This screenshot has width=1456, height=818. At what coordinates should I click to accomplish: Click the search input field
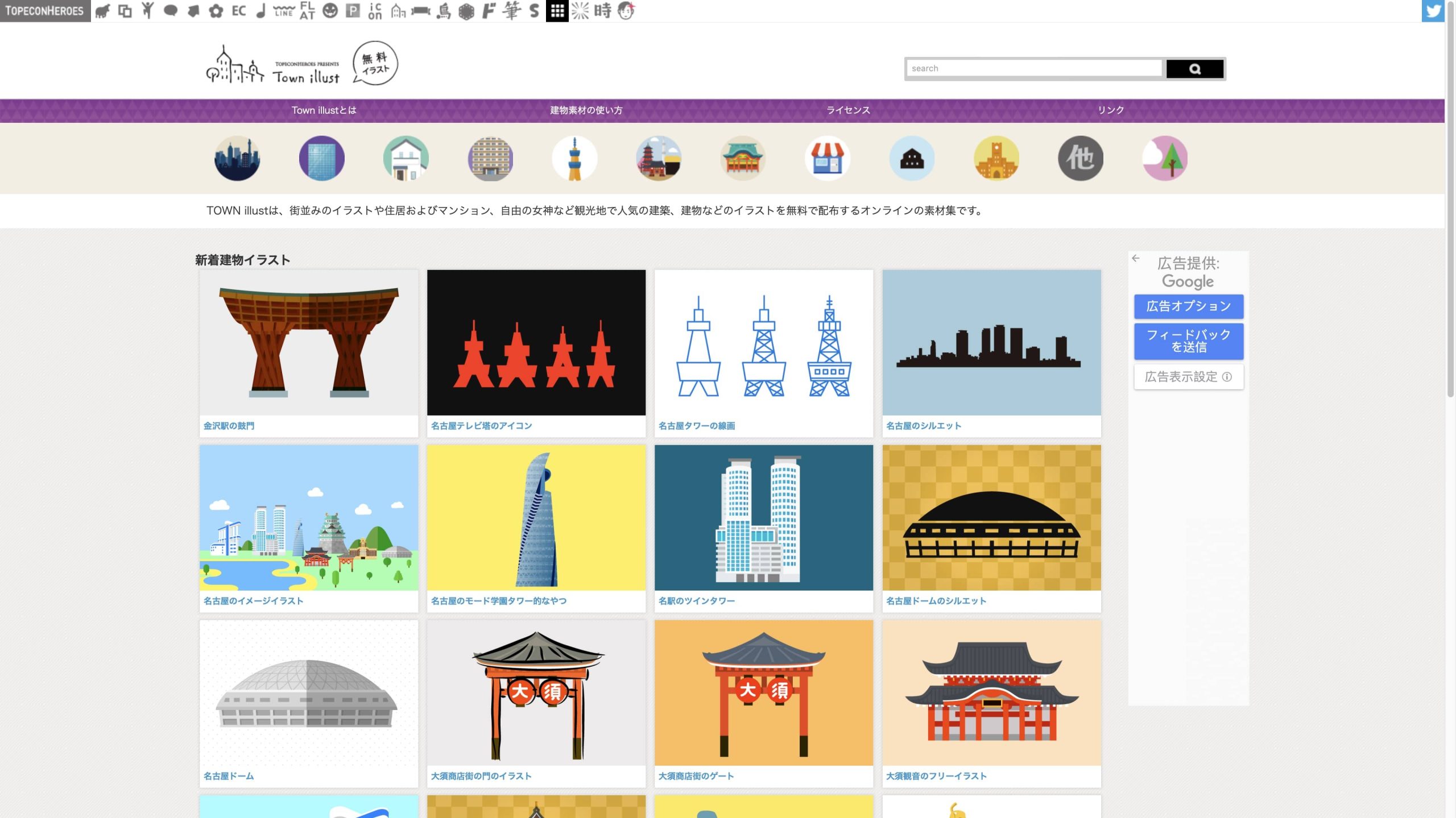click(x=1033, y=69)
